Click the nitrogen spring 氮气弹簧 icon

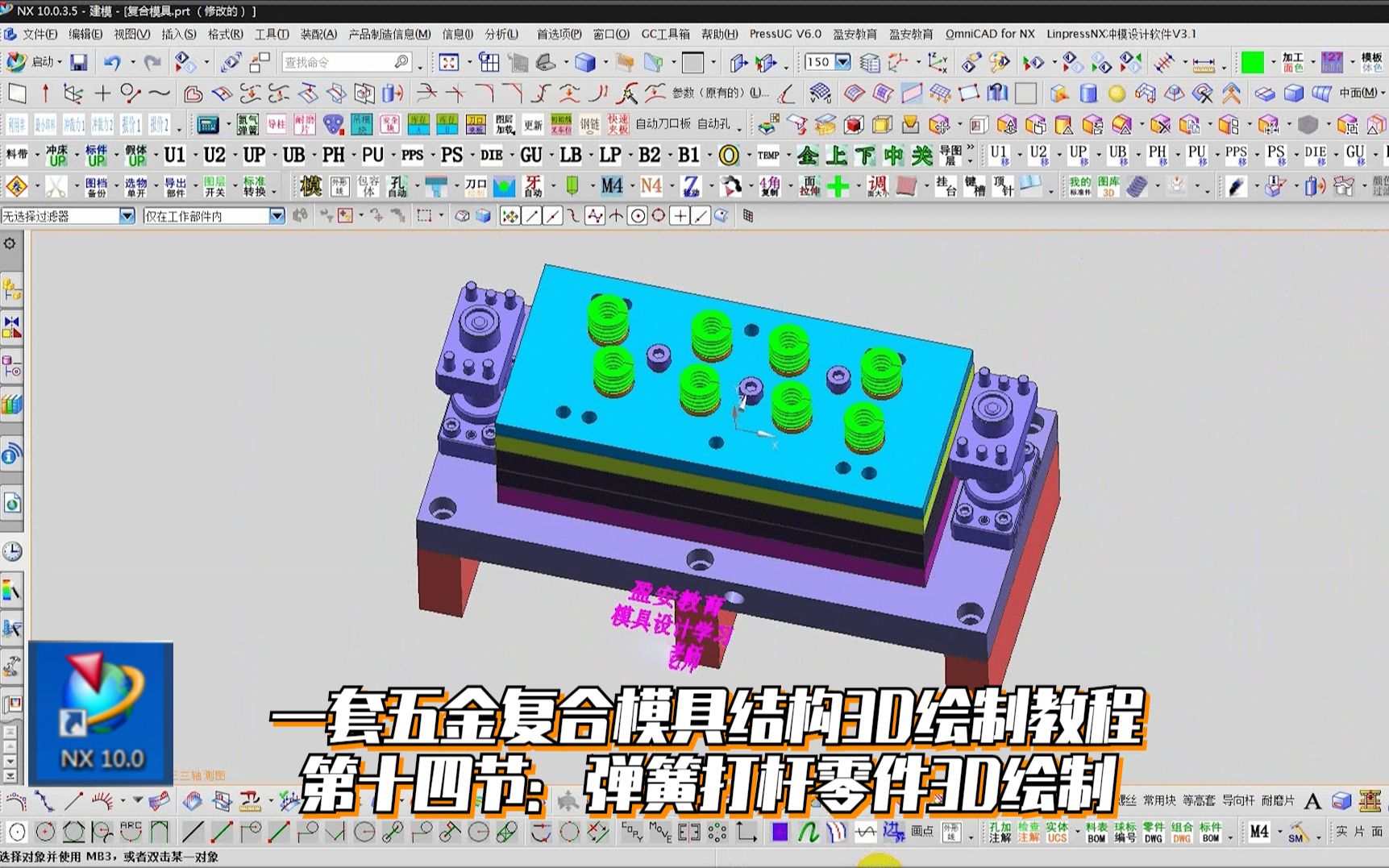pyautogui.click(x=247, y=124)
